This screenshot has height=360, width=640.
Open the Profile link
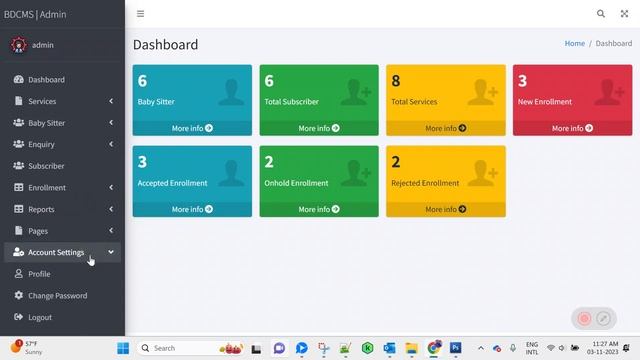[x=39, y=274]
